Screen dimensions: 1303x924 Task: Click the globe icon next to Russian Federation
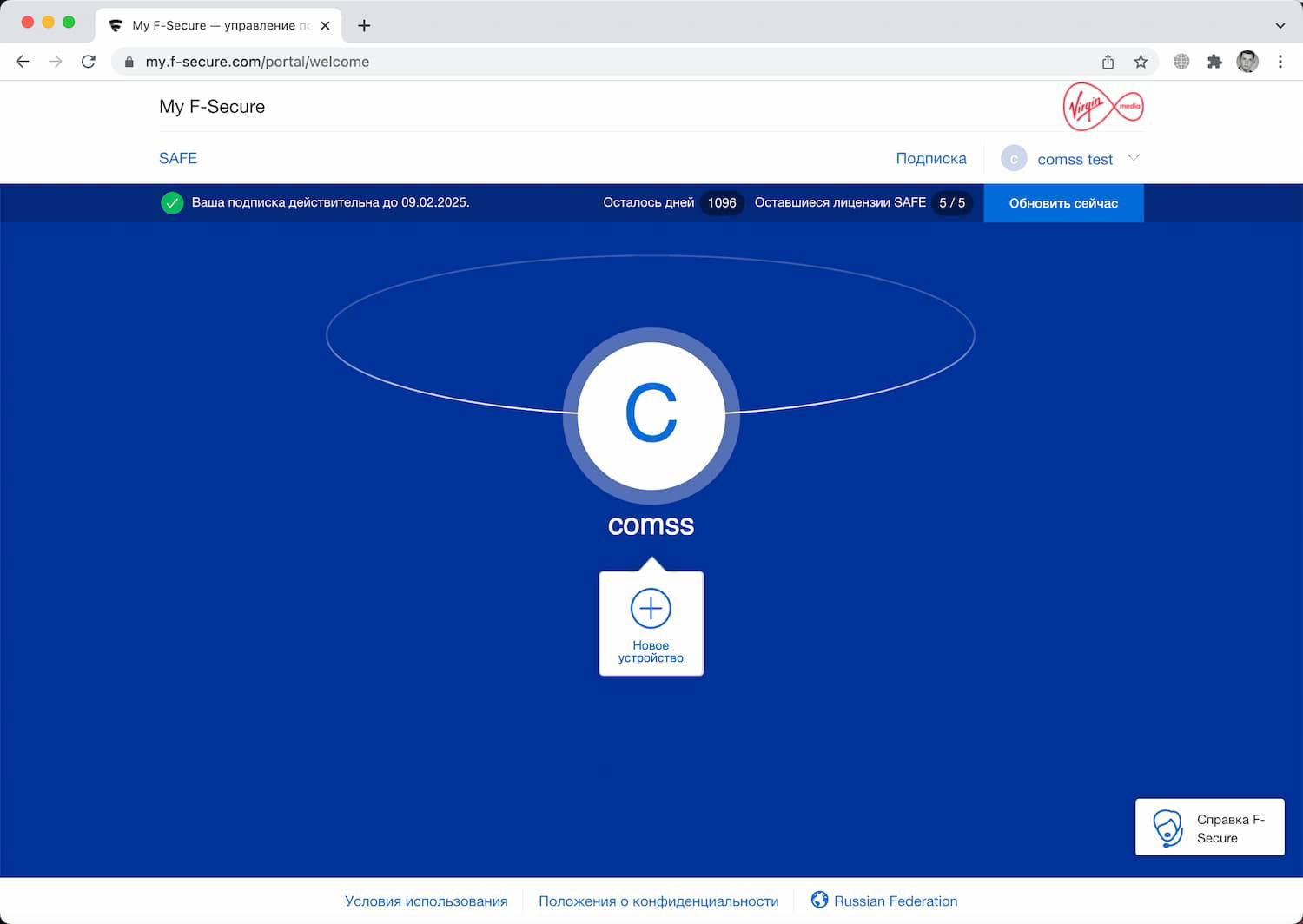pyautogui.click(x=819, y=901)
